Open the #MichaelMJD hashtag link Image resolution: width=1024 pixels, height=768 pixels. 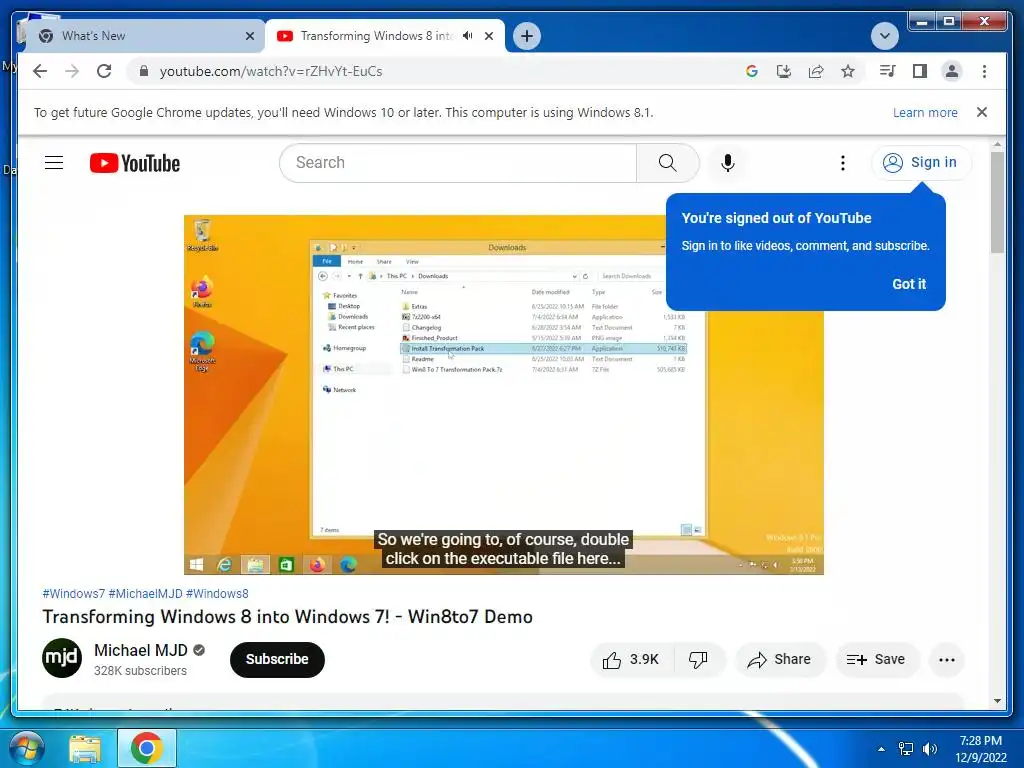[145, 594]
